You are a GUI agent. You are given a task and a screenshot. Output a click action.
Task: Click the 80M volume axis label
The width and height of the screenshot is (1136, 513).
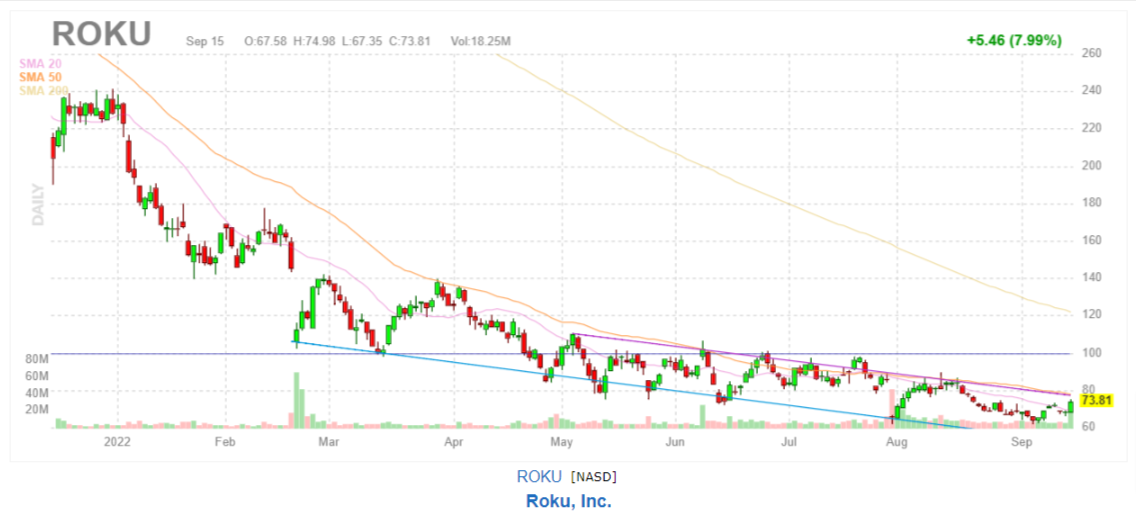[x=36, y=359]
